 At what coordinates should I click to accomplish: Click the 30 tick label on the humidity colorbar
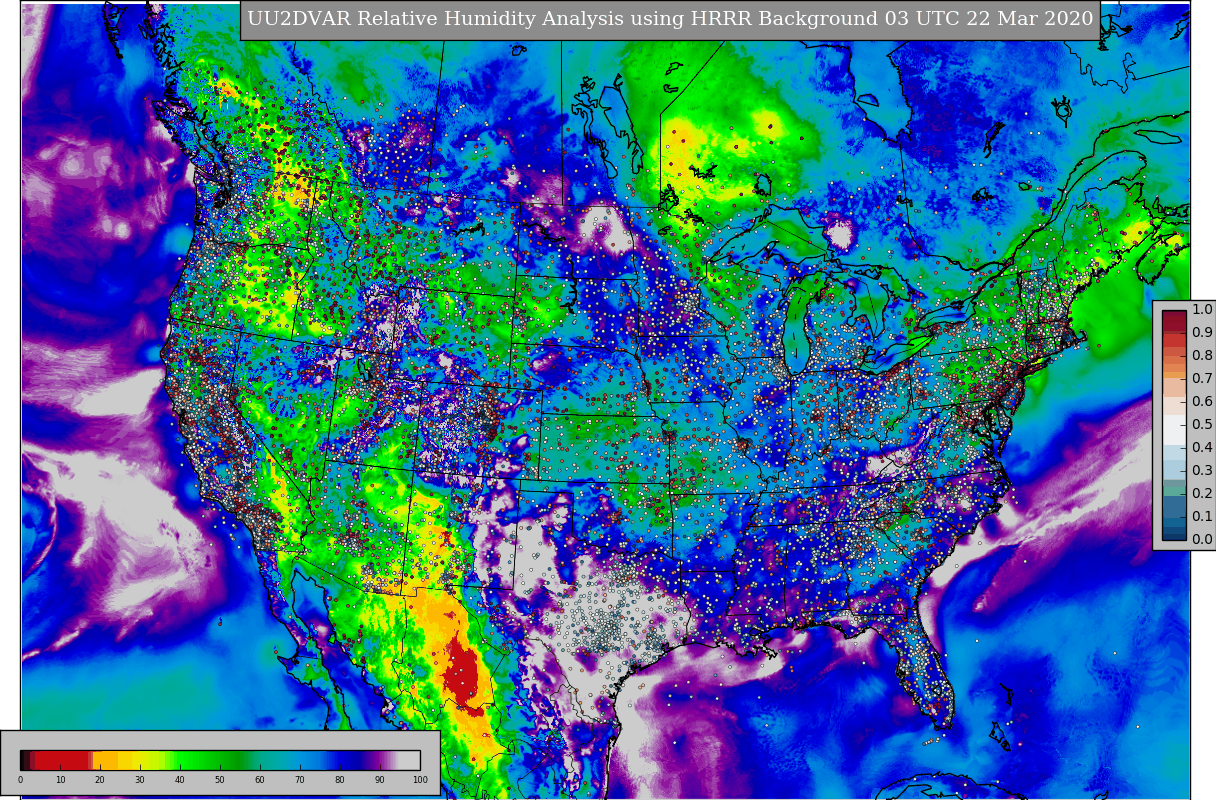[x=140, y=780]
